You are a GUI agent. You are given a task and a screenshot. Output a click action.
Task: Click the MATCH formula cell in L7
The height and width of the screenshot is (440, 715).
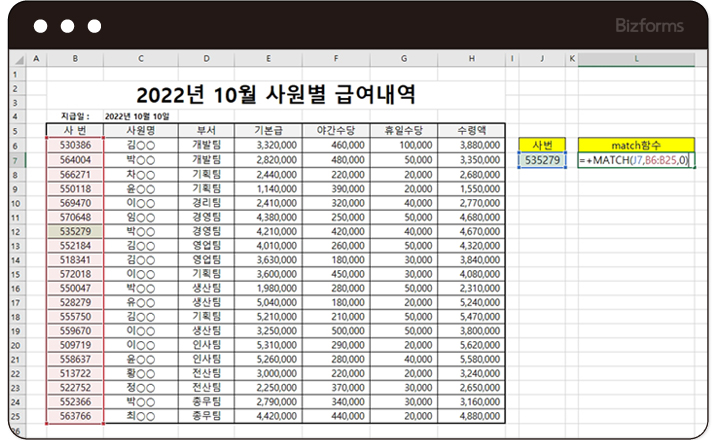click(x=636, y=160)
